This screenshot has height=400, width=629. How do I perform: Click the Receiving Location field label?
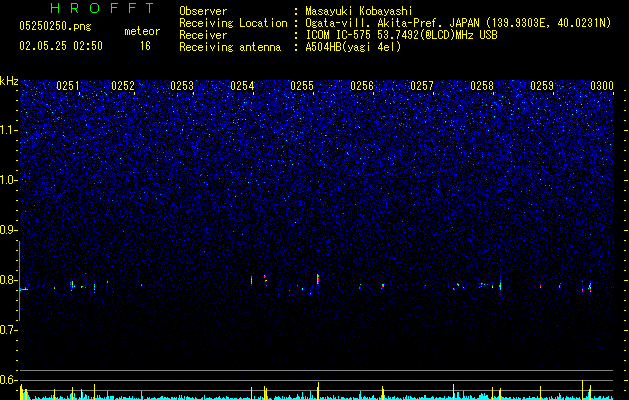point(233,23)
